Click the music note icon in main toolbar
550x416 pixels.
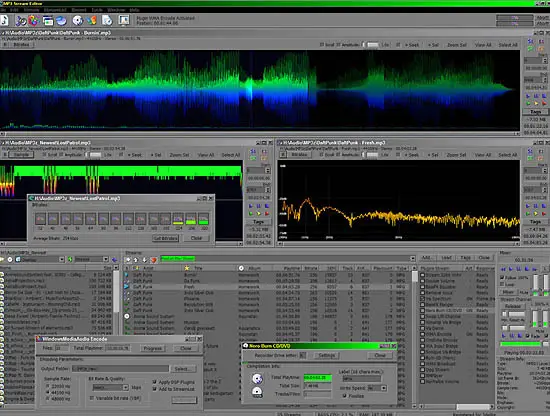4,20
